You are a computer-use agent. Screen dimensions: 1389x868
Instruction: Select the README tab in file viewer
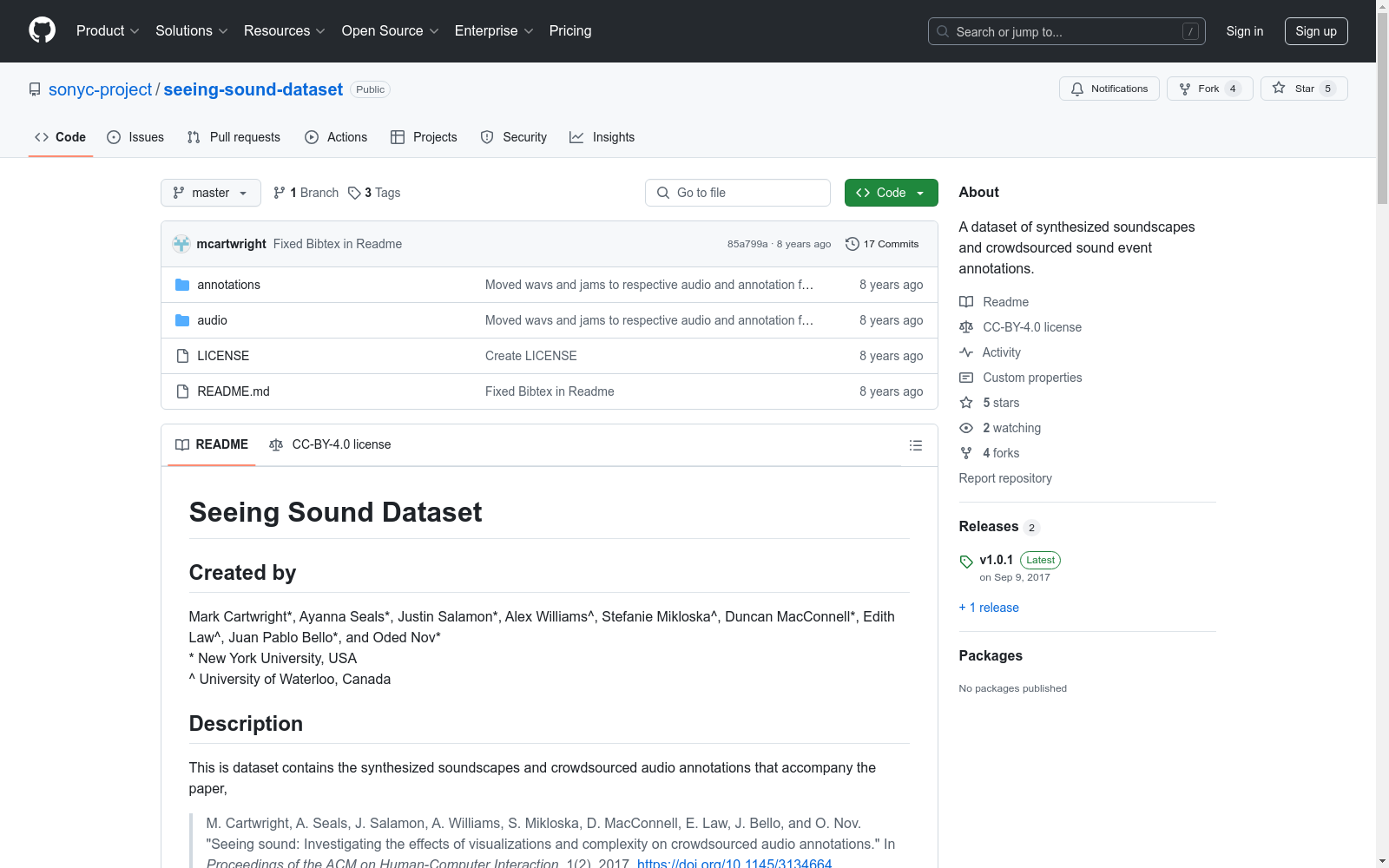coord(212,444)
